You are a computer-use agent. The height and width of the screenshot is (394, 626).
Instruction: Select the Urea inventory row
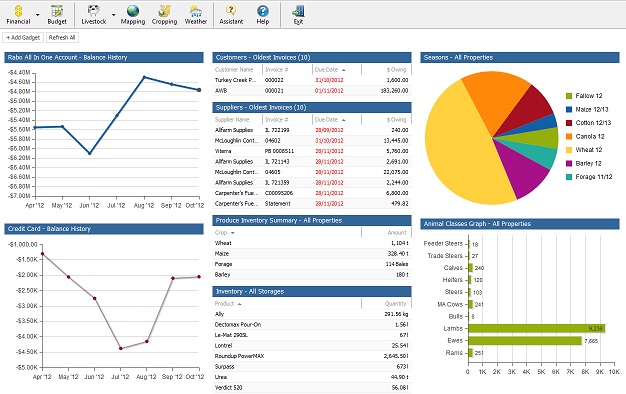point(312,377)
